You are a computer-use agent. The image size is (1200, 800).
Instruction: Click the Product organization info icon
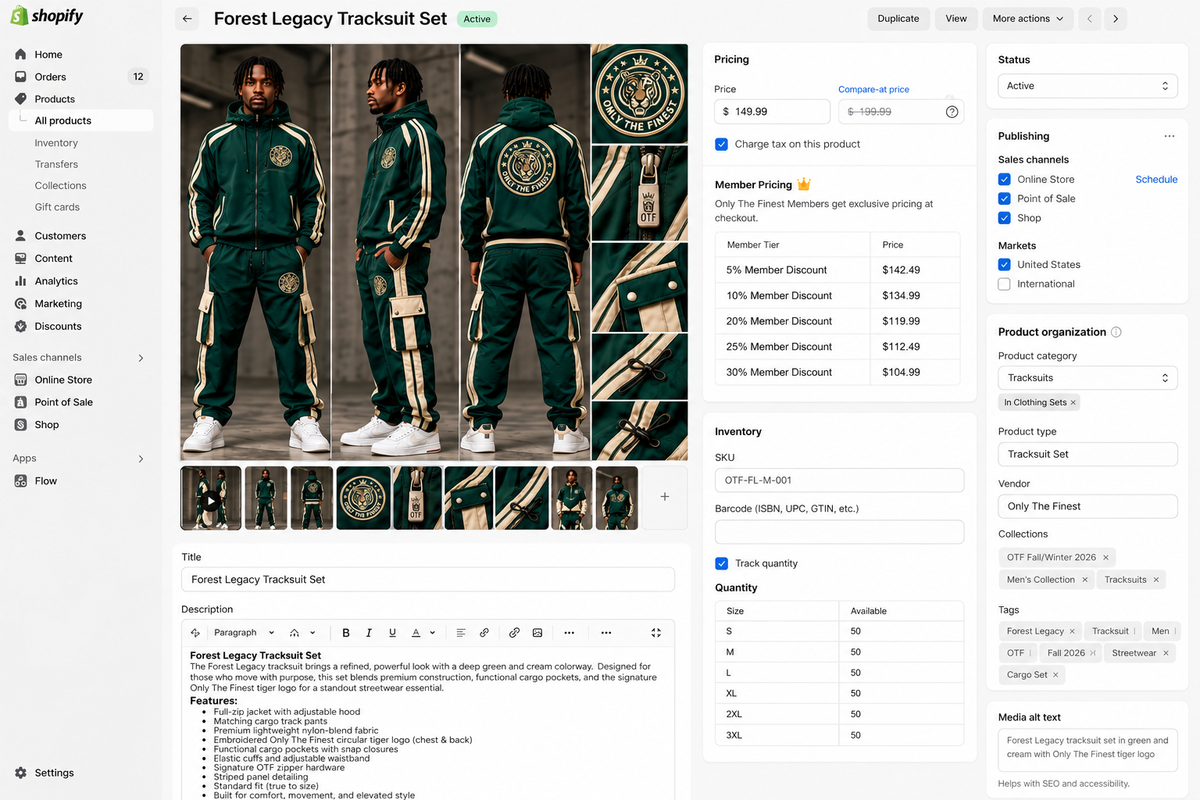pos(1116,332)
